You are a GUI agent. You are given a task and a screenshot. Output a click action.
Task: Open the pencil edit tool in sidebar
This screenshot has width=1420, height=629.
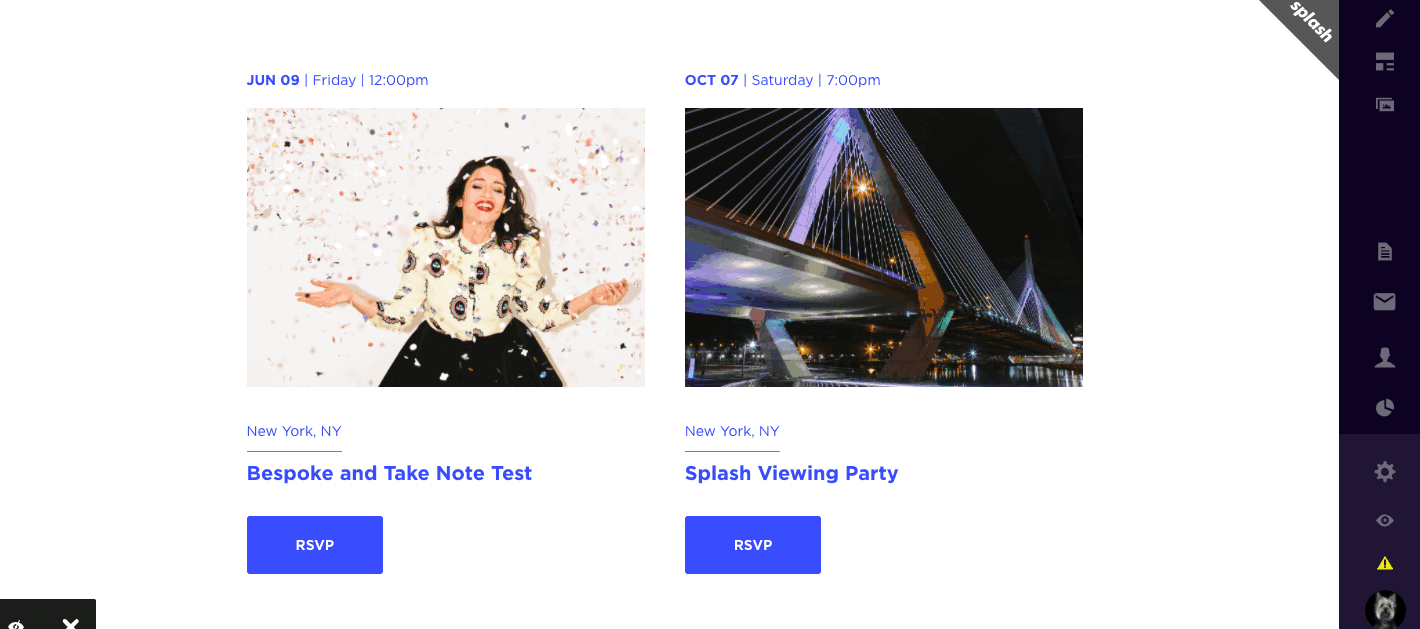1384,18
